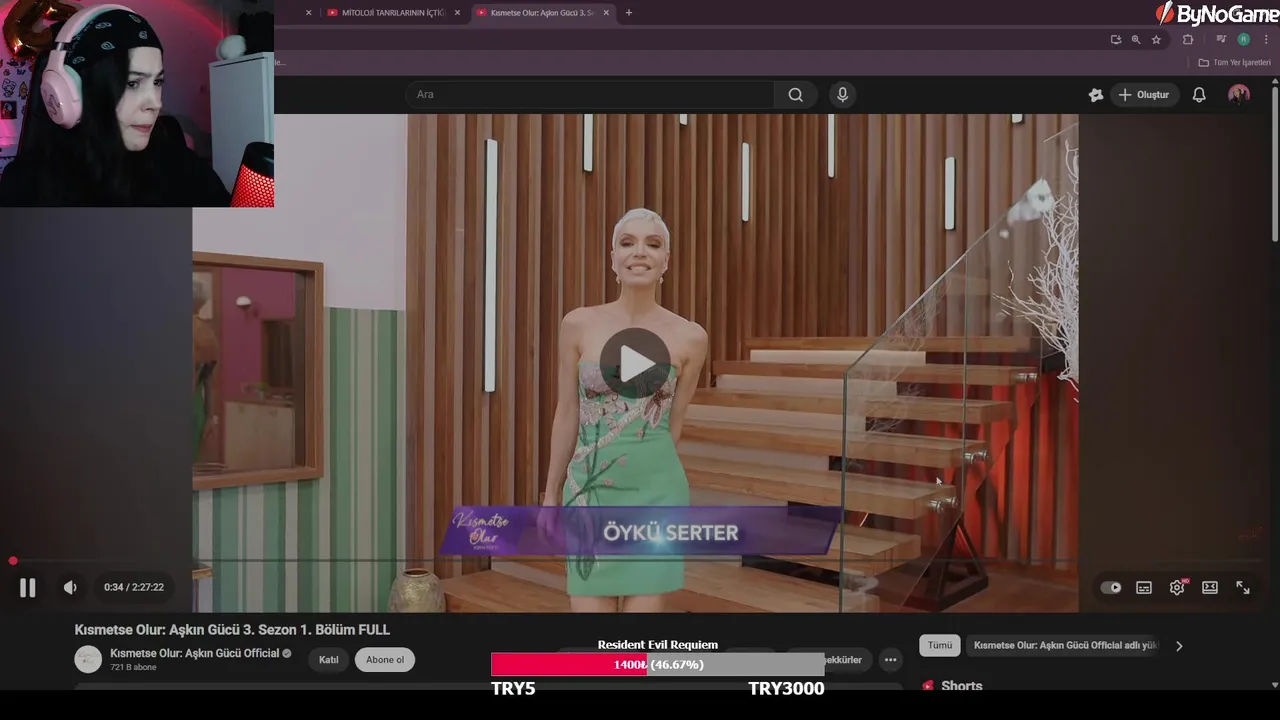The image size is (1280, 720).
Task: Click the Shorts section heading
Action: click(962, 686)
